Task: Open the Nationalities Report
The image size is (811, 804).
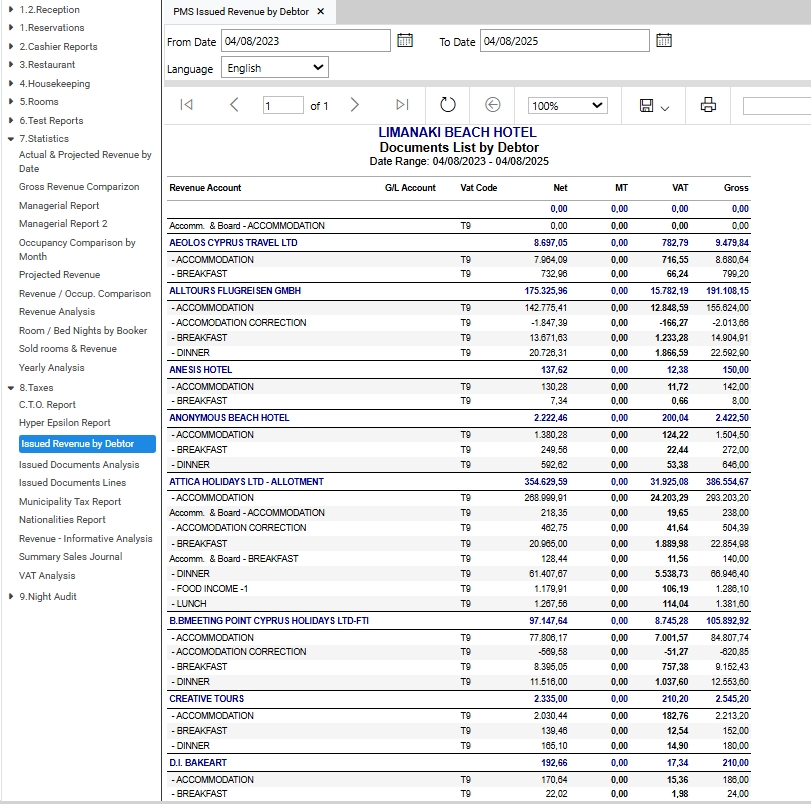Action: point(62,519)
